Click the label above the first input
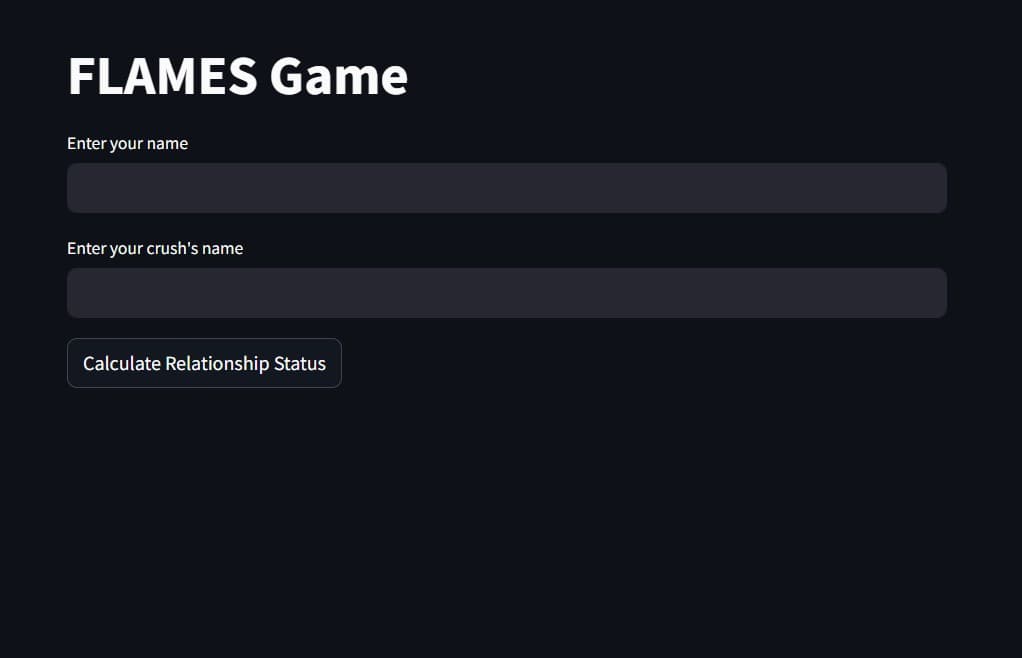Screen dimensions: 1022x658 coord(127,143)
